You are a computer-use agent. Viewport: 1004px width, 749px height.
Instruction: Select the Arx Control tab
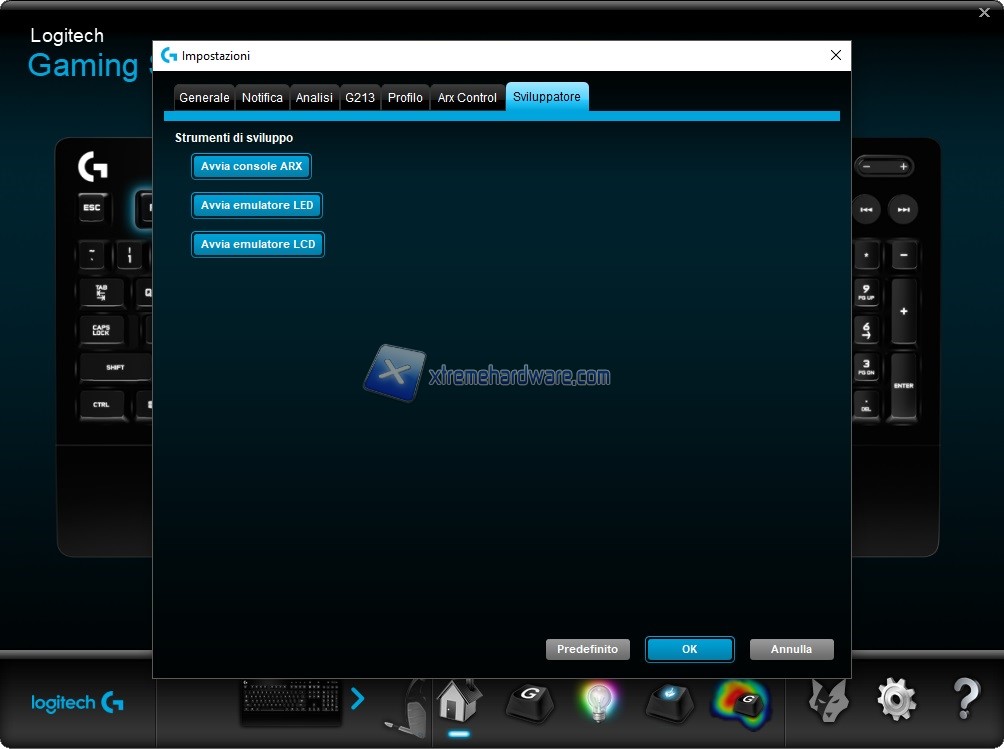(467, 98)
